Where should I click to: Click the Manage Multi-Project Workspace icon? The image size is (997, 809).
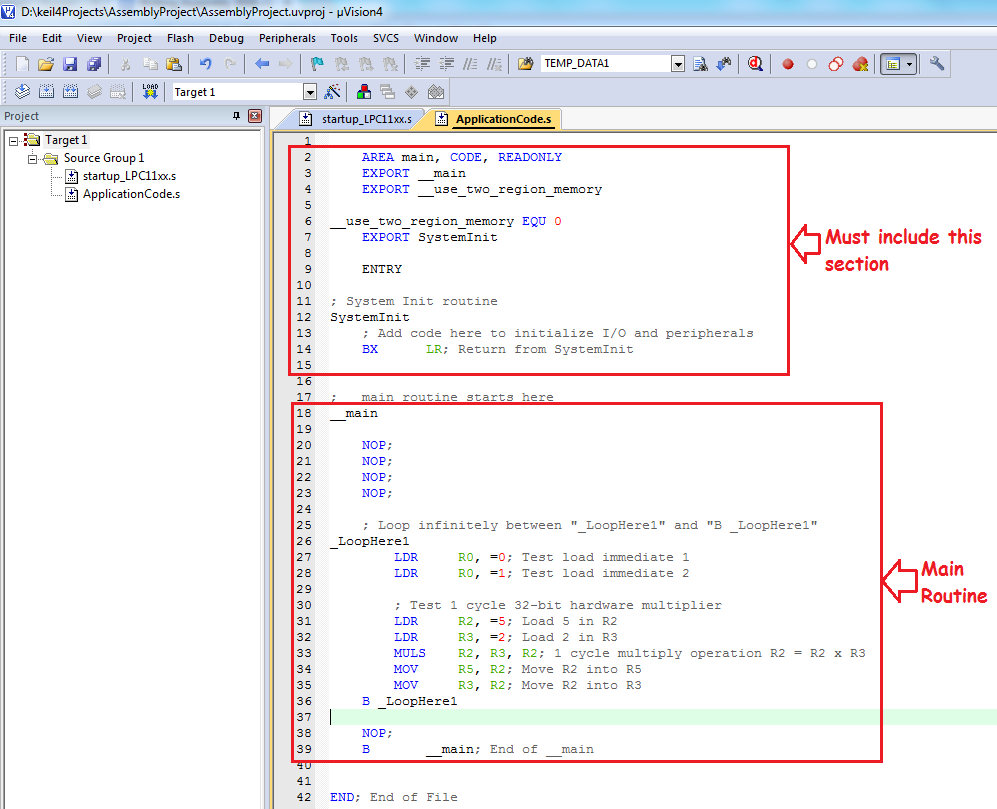388,92
